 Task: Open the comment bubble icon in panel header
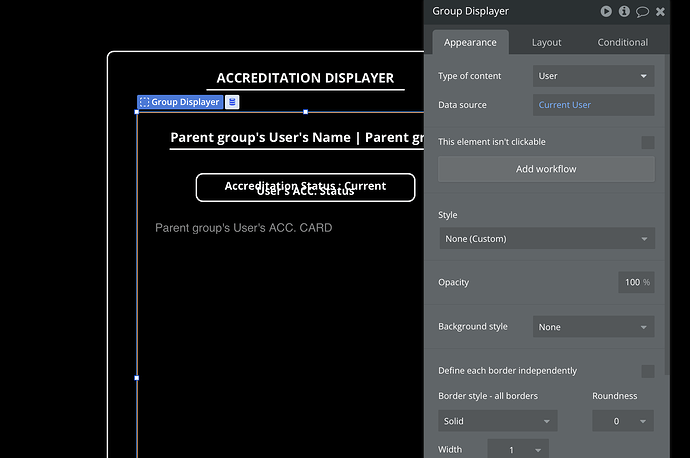[642, 12]
